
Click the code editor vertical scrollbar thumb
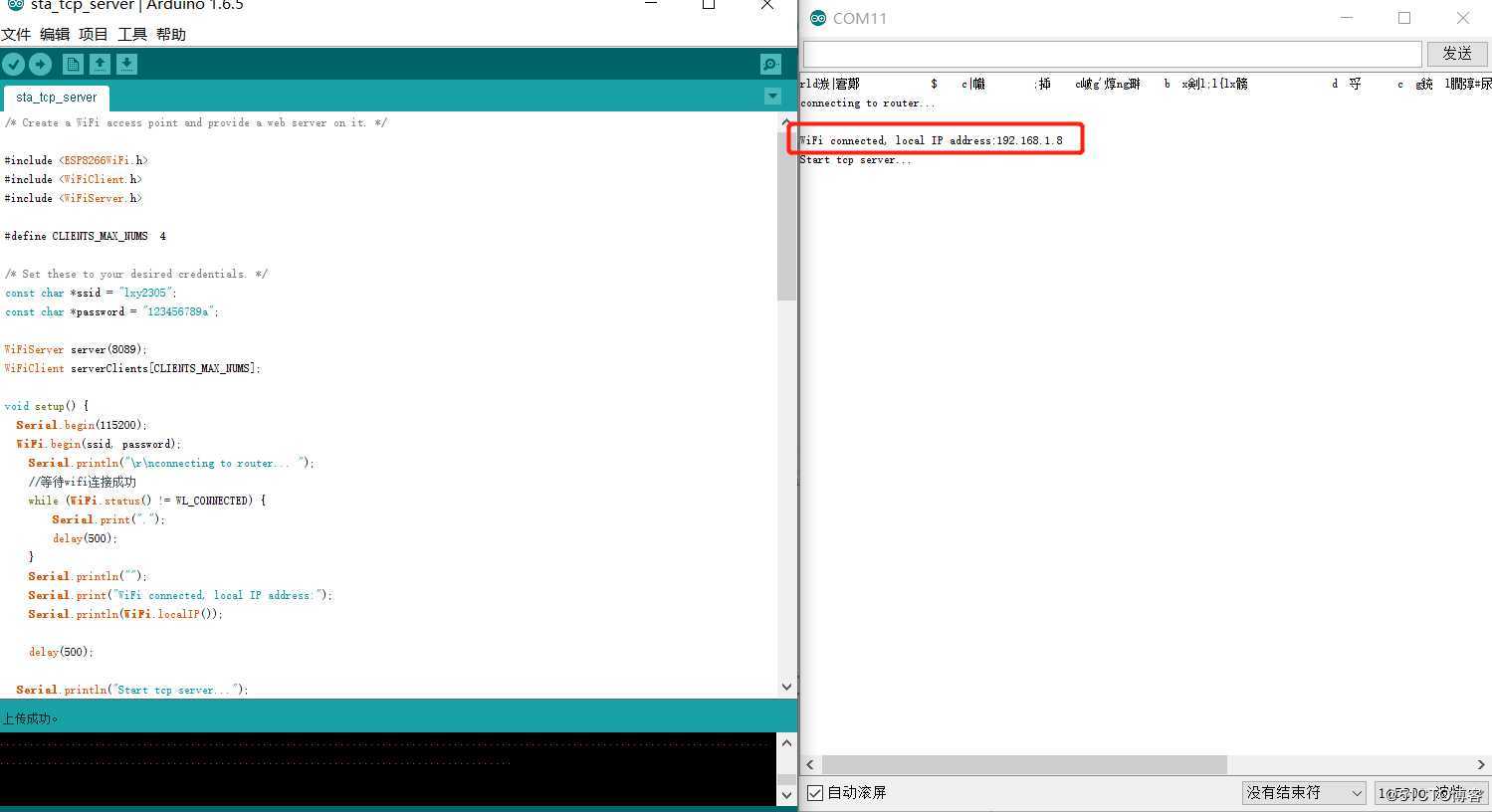click(x=786, y=214)
